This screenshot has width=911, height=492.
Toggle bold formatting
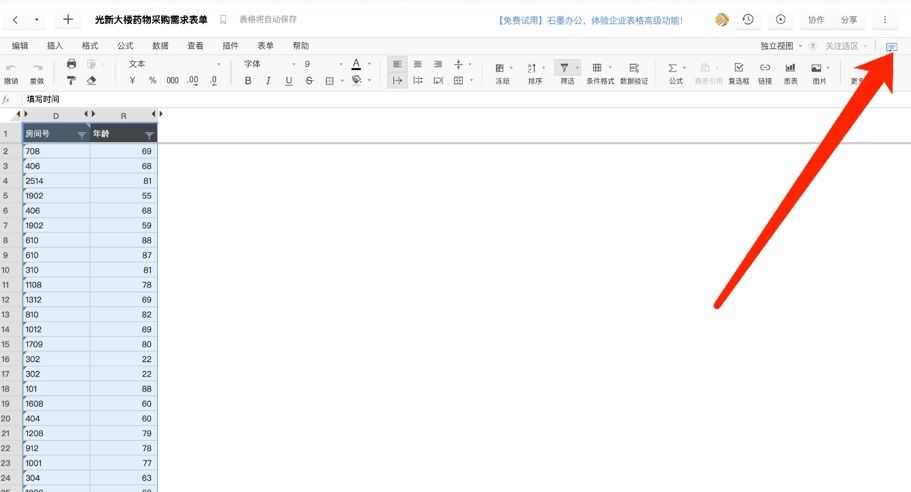tap(248, 81)
